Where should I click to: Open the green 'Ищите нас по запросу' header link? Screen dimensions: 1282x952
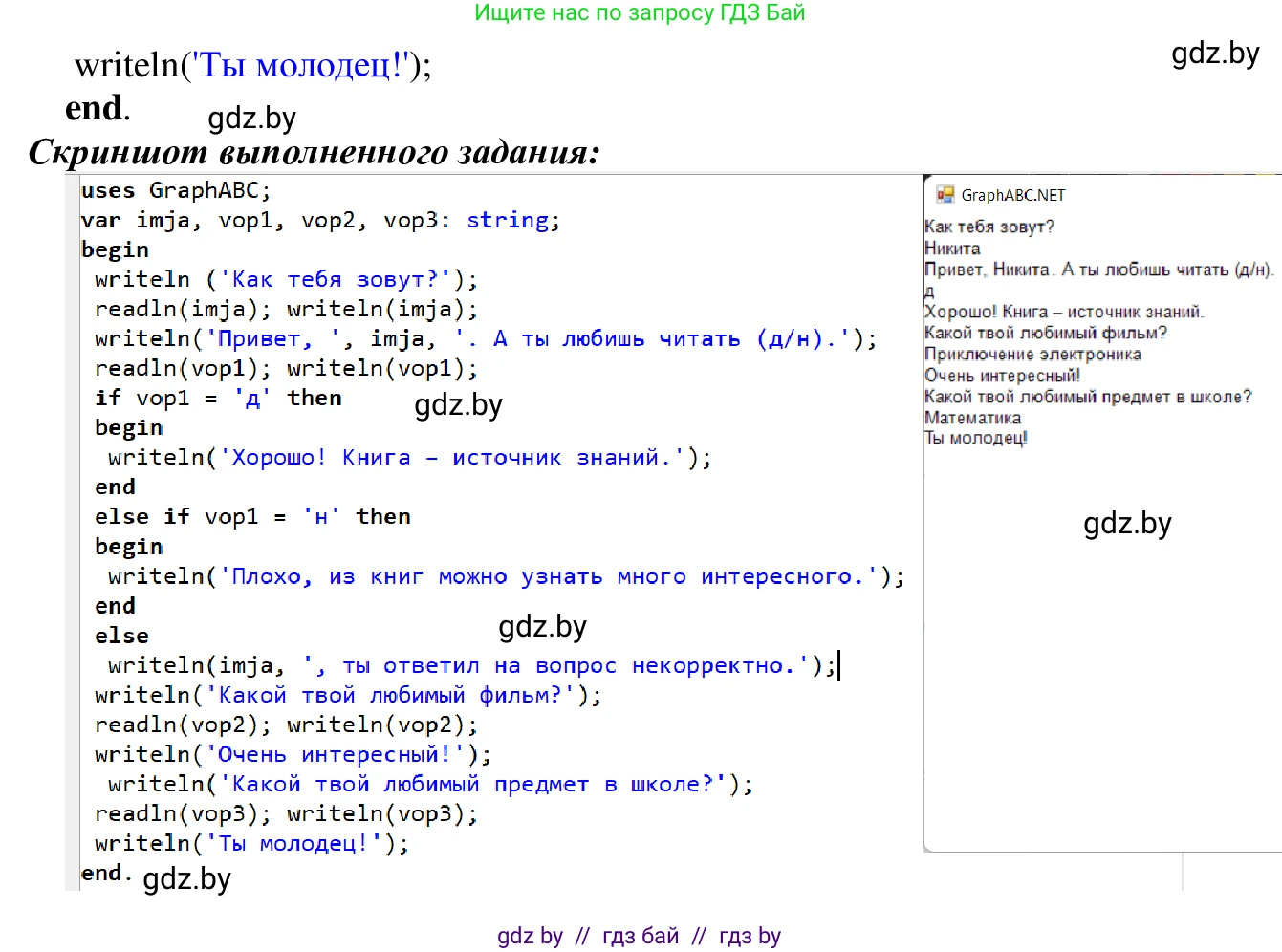pos(640,13)
